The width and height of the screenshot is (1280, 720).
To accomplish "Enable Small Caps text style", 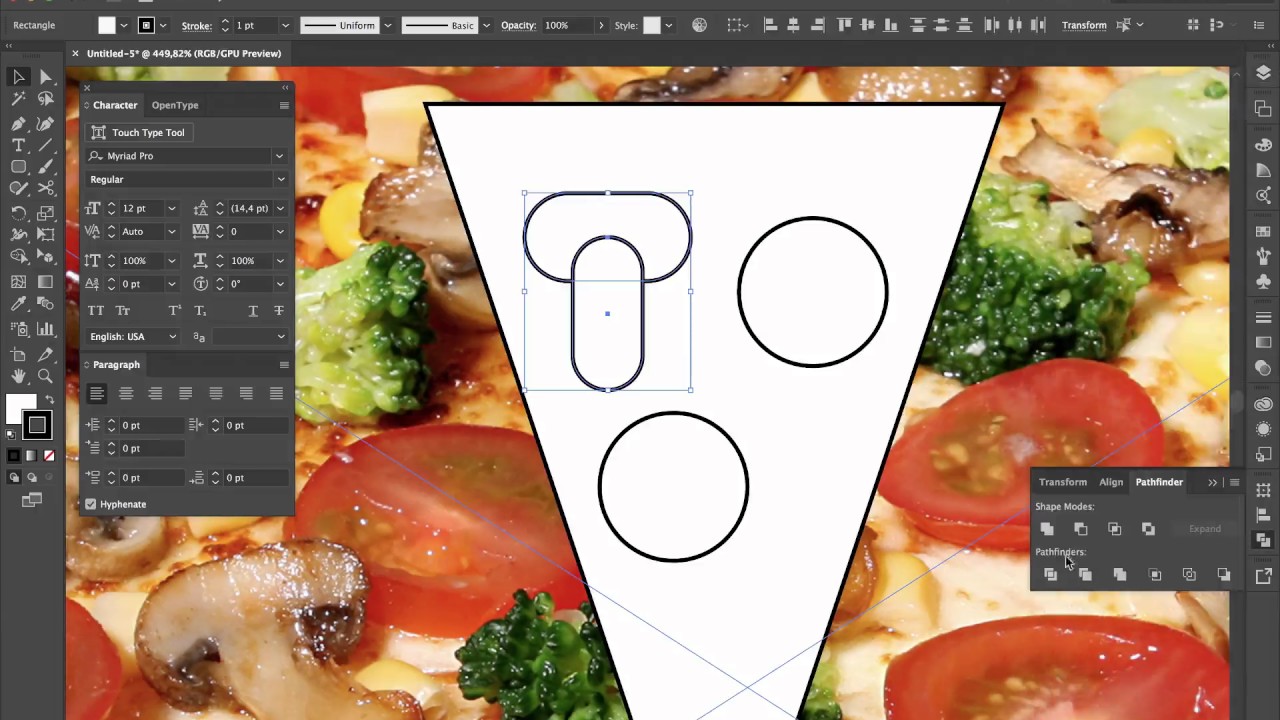I will point(123,311).
